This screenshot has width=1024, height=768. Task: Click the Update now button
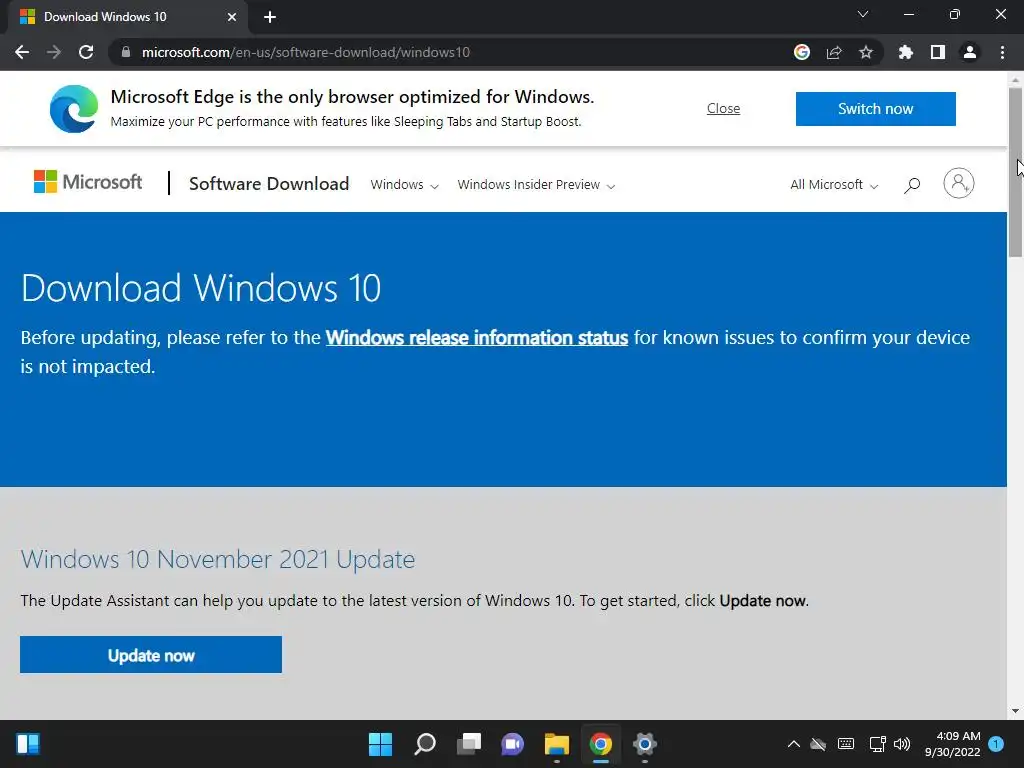[x=151, y=654]
